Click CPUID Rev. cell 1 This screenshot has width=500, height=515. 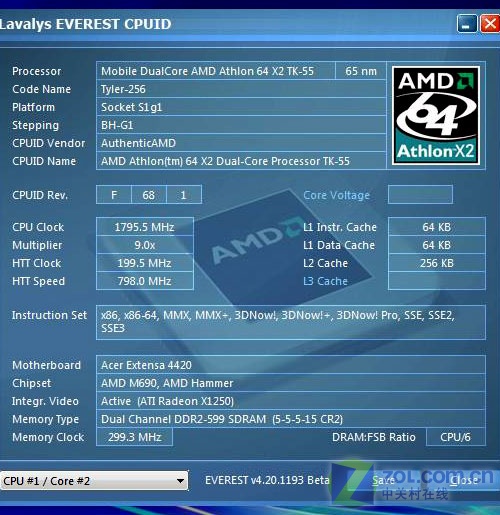[x=184, y=195]
